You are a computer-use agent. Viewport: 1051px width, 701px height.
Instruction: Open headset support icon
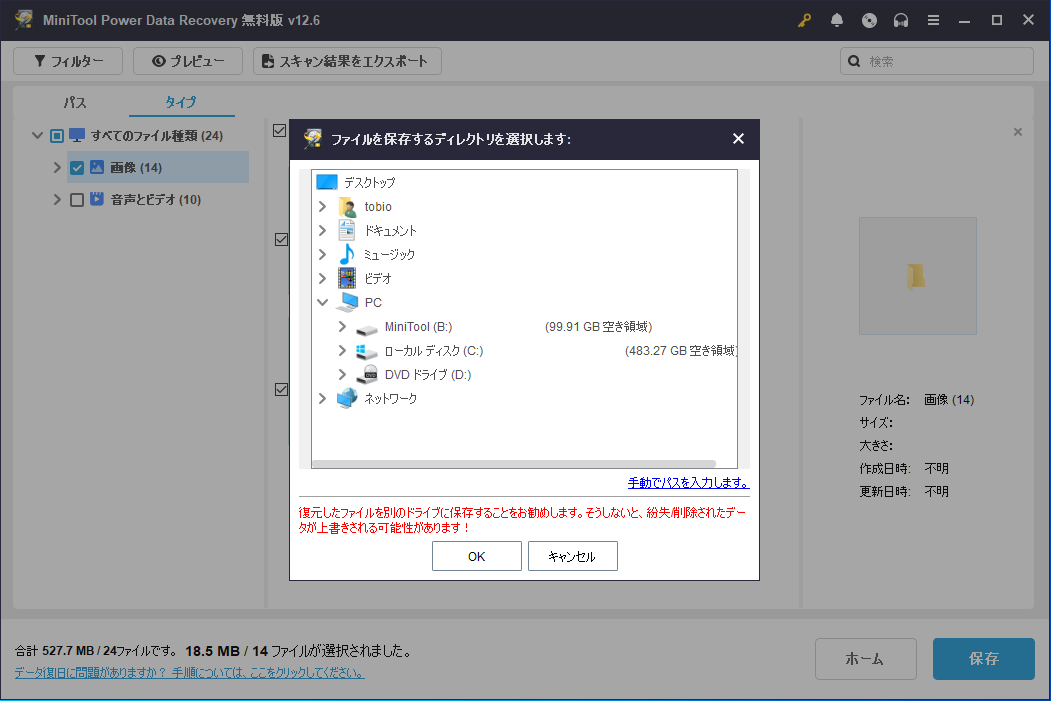pyautogui.click(x=901, y=20)
